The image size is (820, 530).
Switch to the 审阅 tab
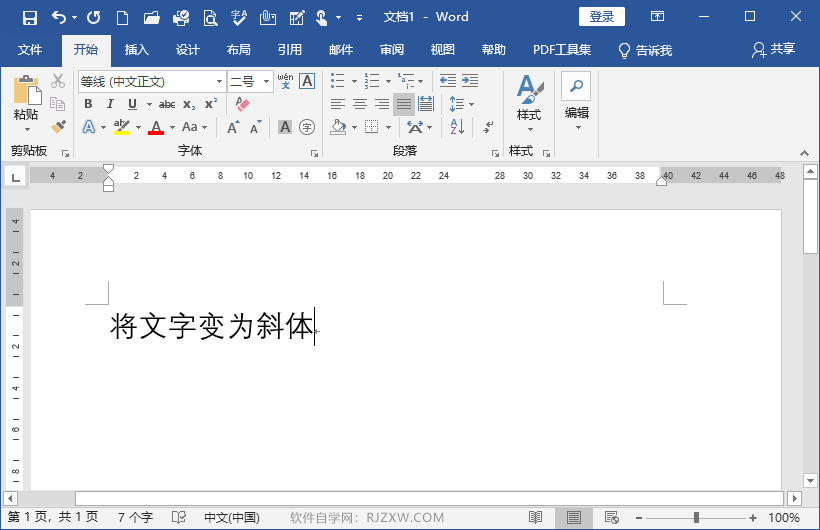click(392, 50)
